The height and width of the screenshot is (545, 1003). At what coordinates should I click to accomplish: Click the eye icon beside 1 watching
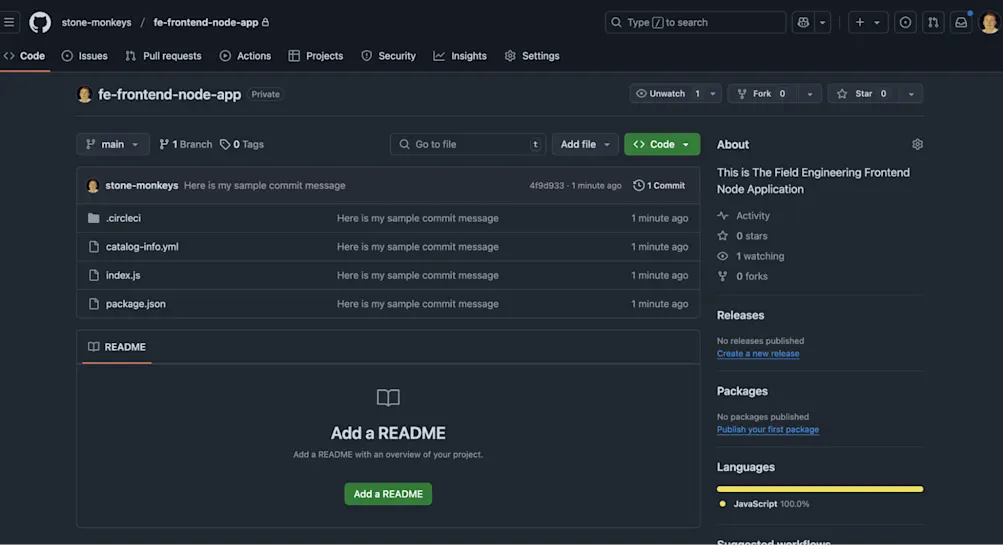(723, 256)
